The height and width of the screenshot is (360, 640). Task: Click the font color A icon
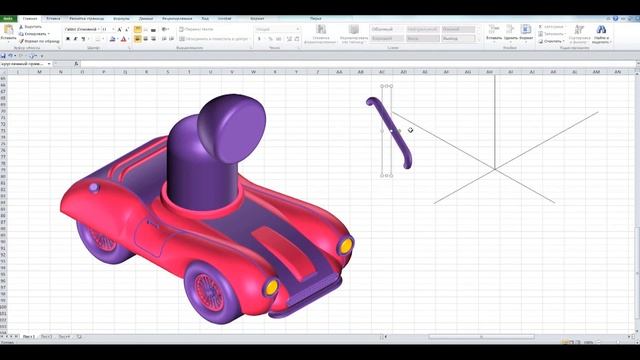123,39
